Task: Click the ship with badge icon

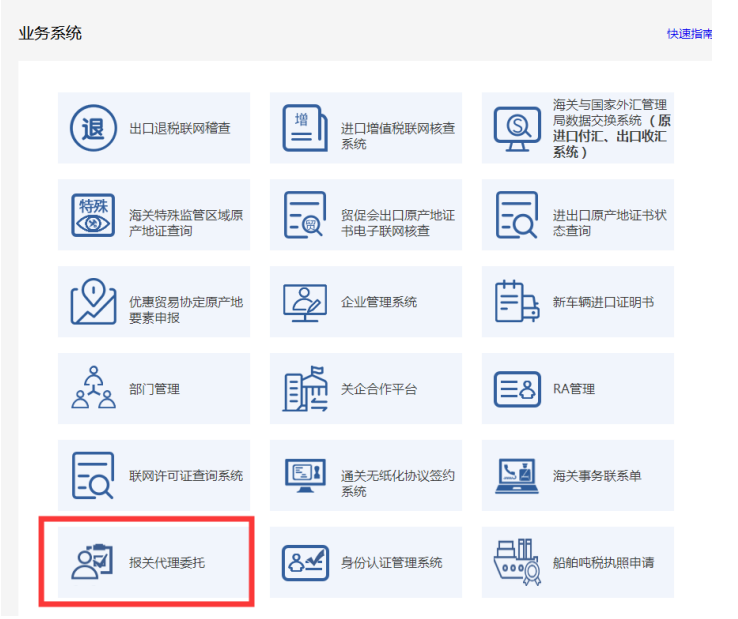Action: 517,562
